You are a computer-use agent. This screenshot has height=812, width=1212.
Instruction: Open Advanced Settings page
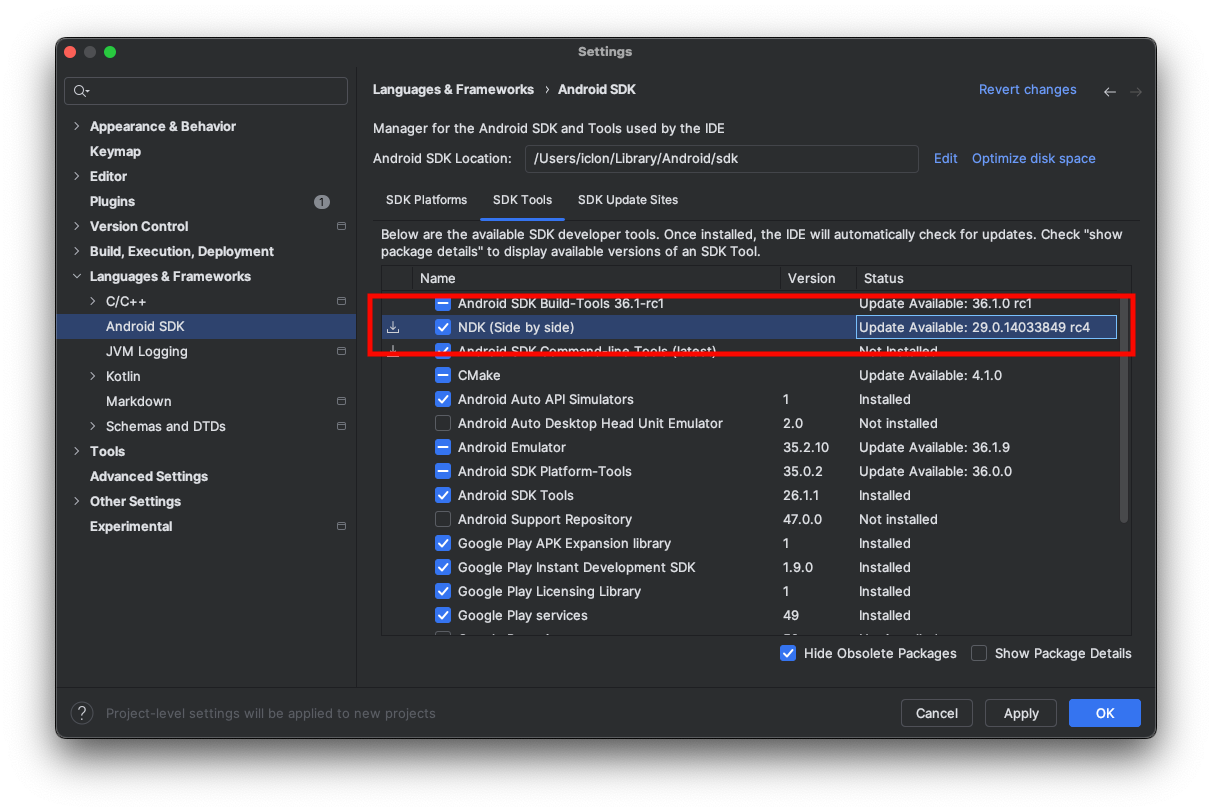pyautogui.click(x=149, y=476)
